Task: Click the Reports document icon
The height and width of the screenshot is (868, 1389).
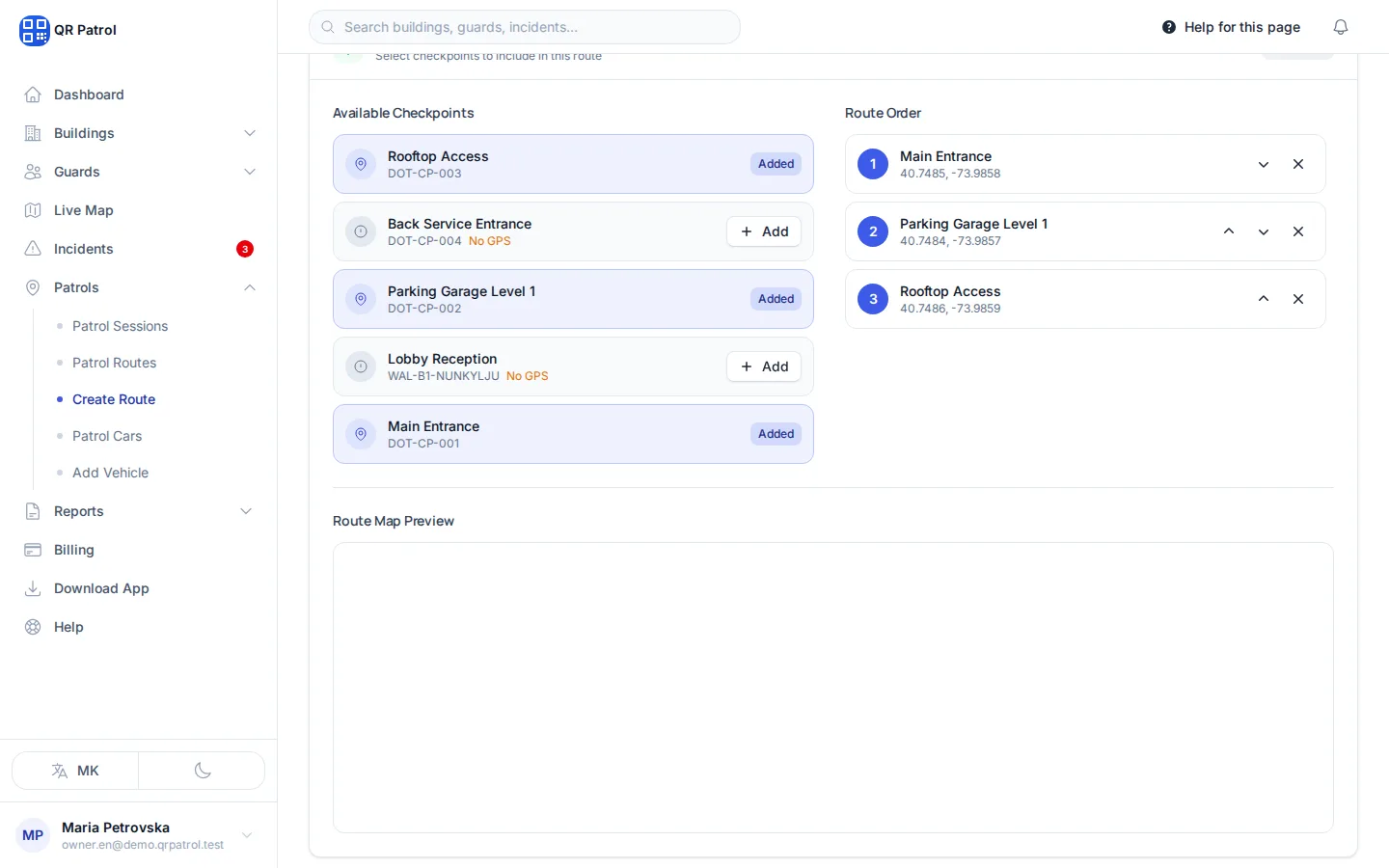Action: coord(33,511)
